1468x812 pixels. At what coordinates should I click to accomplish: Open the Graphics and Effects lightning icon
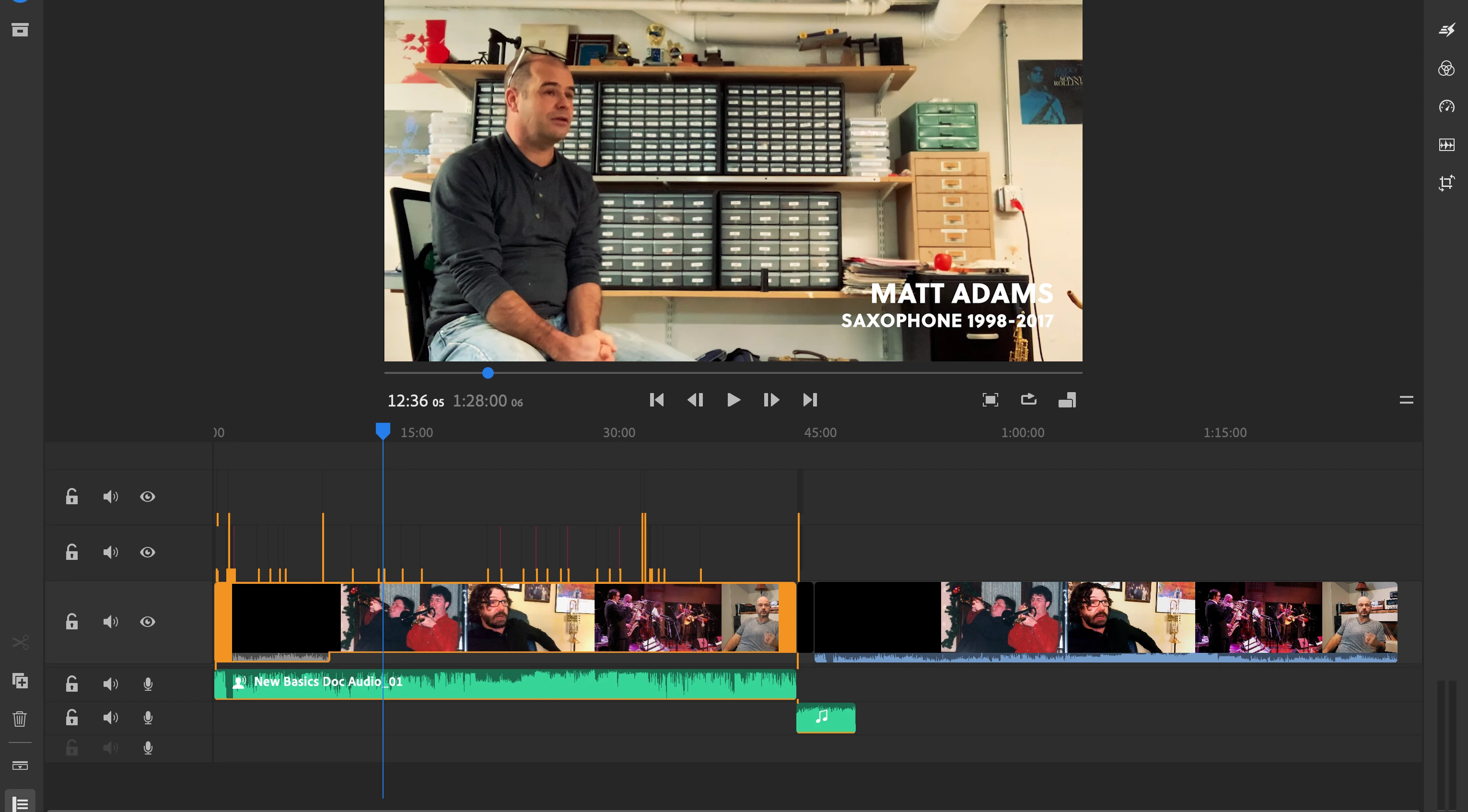pos(1446,30)
